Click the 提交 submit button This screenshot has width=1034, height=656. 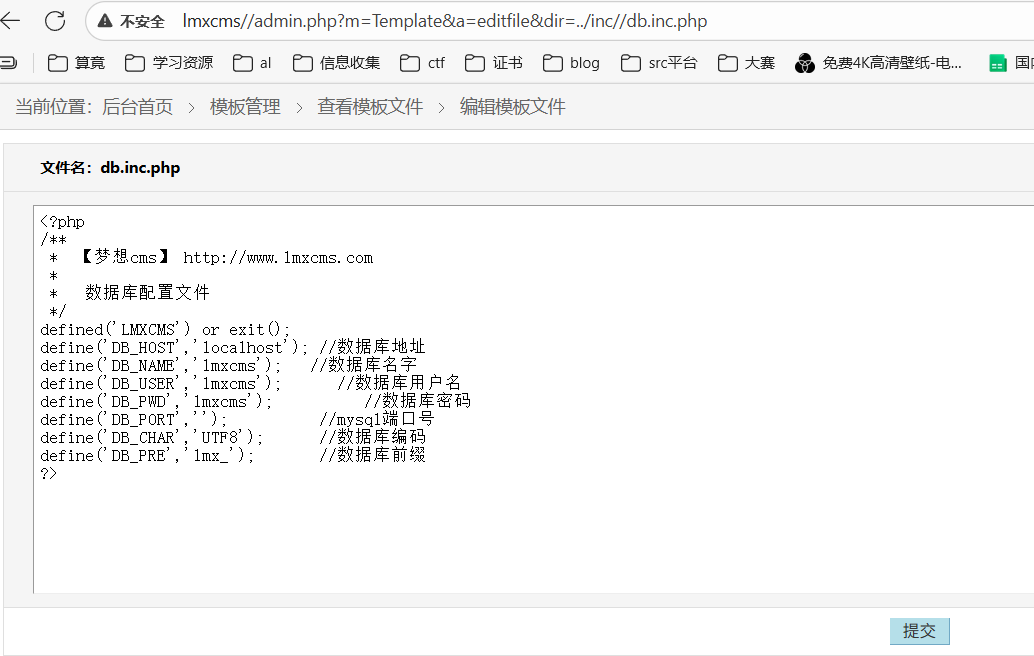[x=919, y=631]
